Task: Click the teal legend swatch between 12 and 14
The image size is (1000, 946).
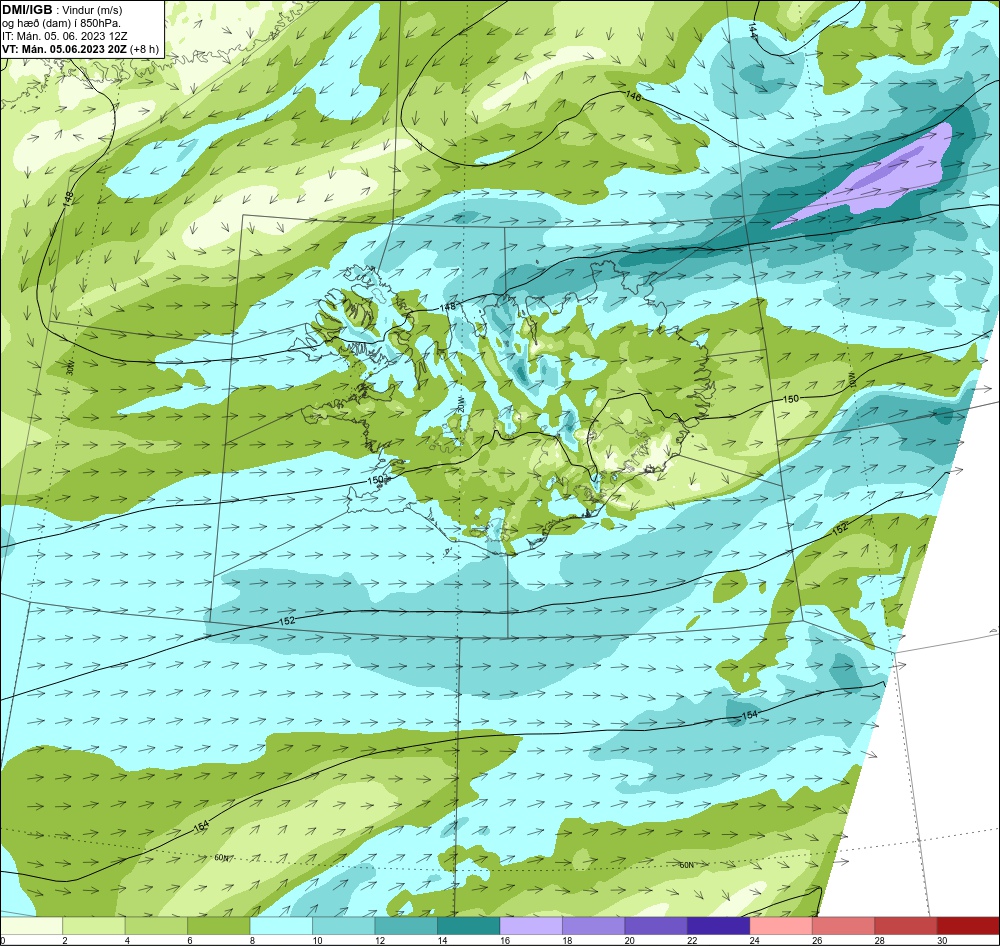Action: click(x=406, y=926)
